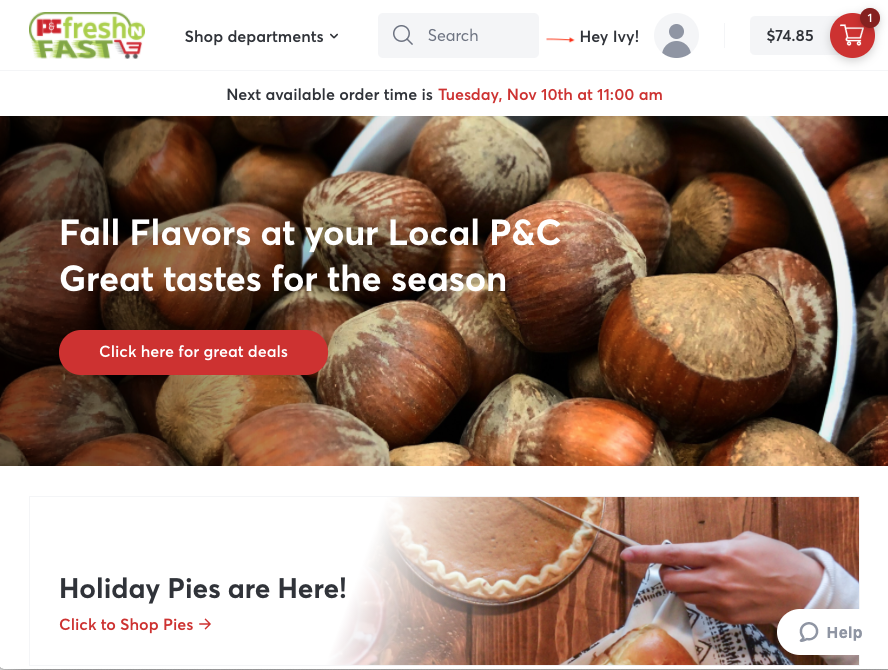888x670 pixels.
Task: Open the Help chat bubble icon
Action: pos(809,632)
